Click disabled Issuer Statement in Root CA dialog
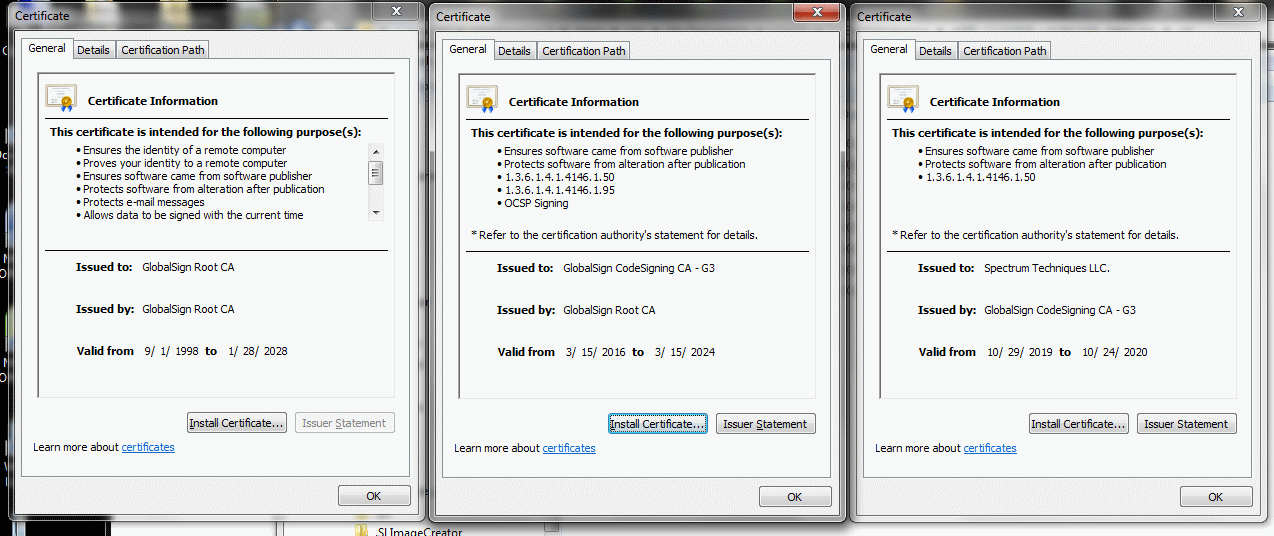Screen dimensions: 1274x536 pos(345,423)
